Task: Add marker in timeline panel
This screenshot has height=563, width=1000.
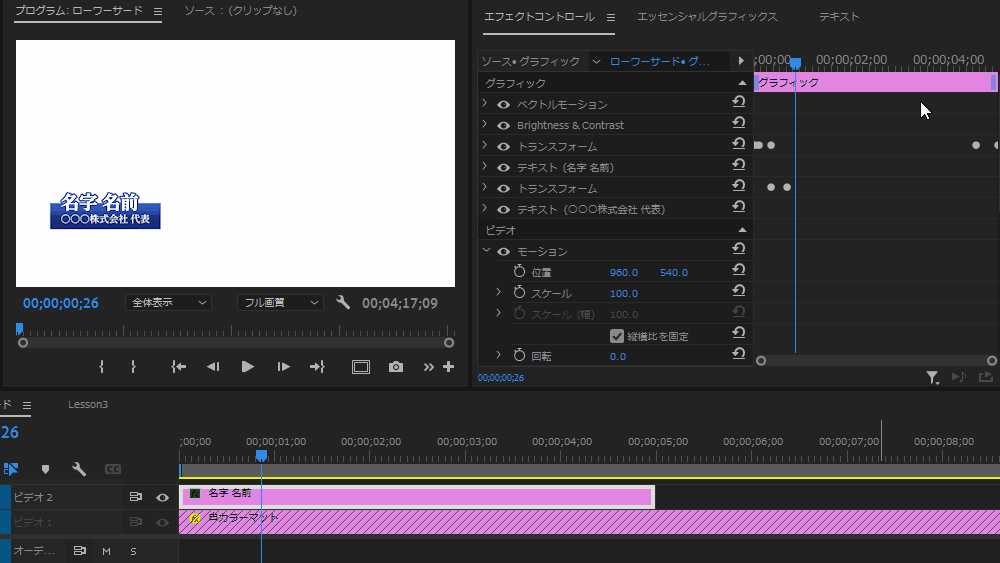Action: pos(45,469)
